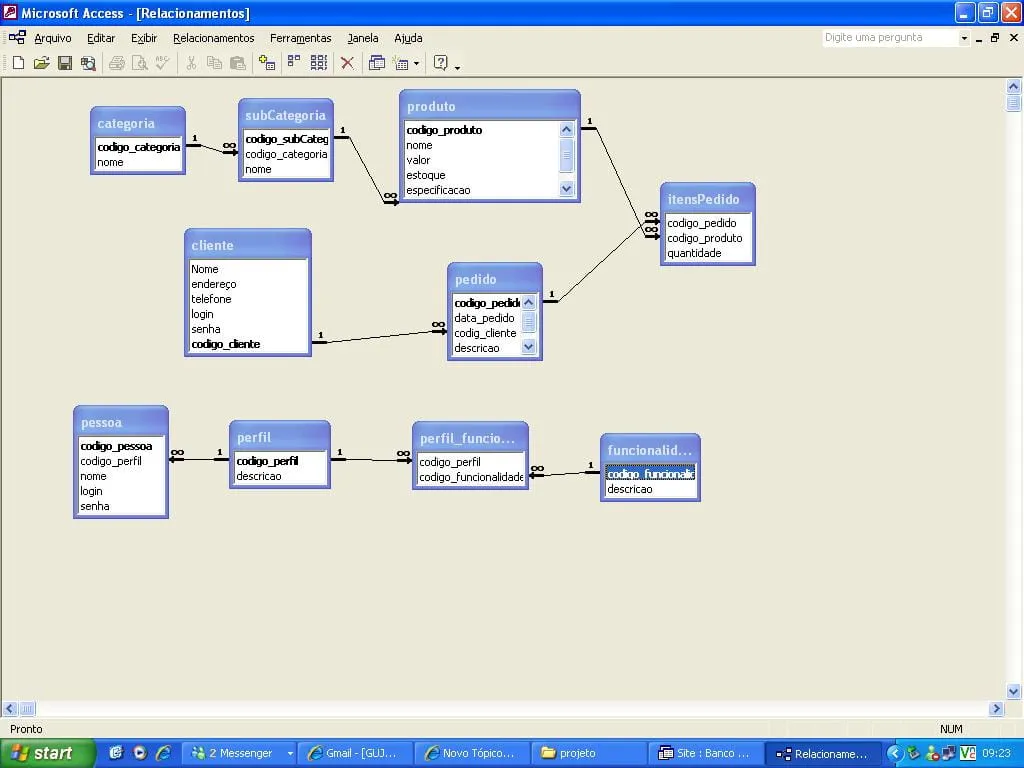Click the red X delete toolbar icon
The width and height of the screenshot is (1024, 768).
click(347, 63)
